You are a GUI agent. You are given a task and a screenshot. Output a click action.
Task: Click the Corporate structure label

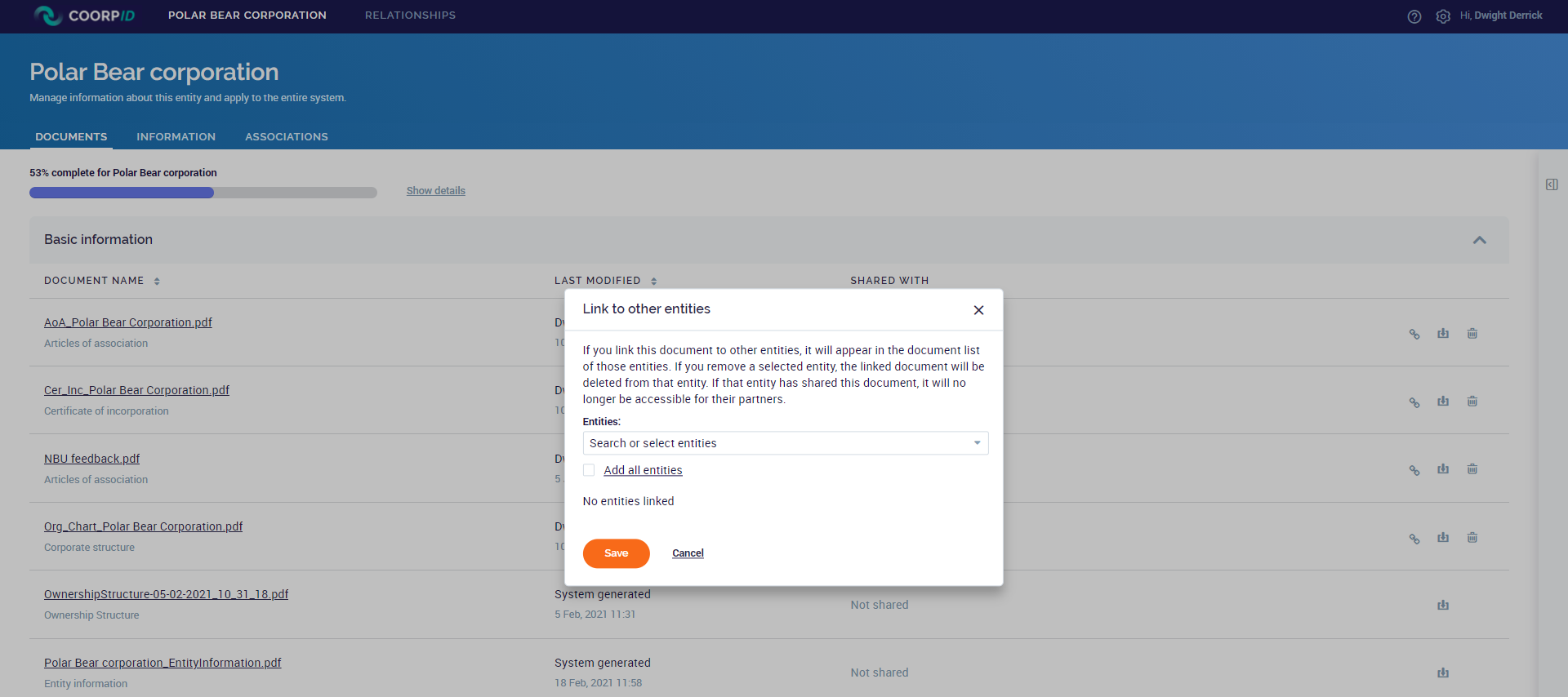click(x=89, y=548)
